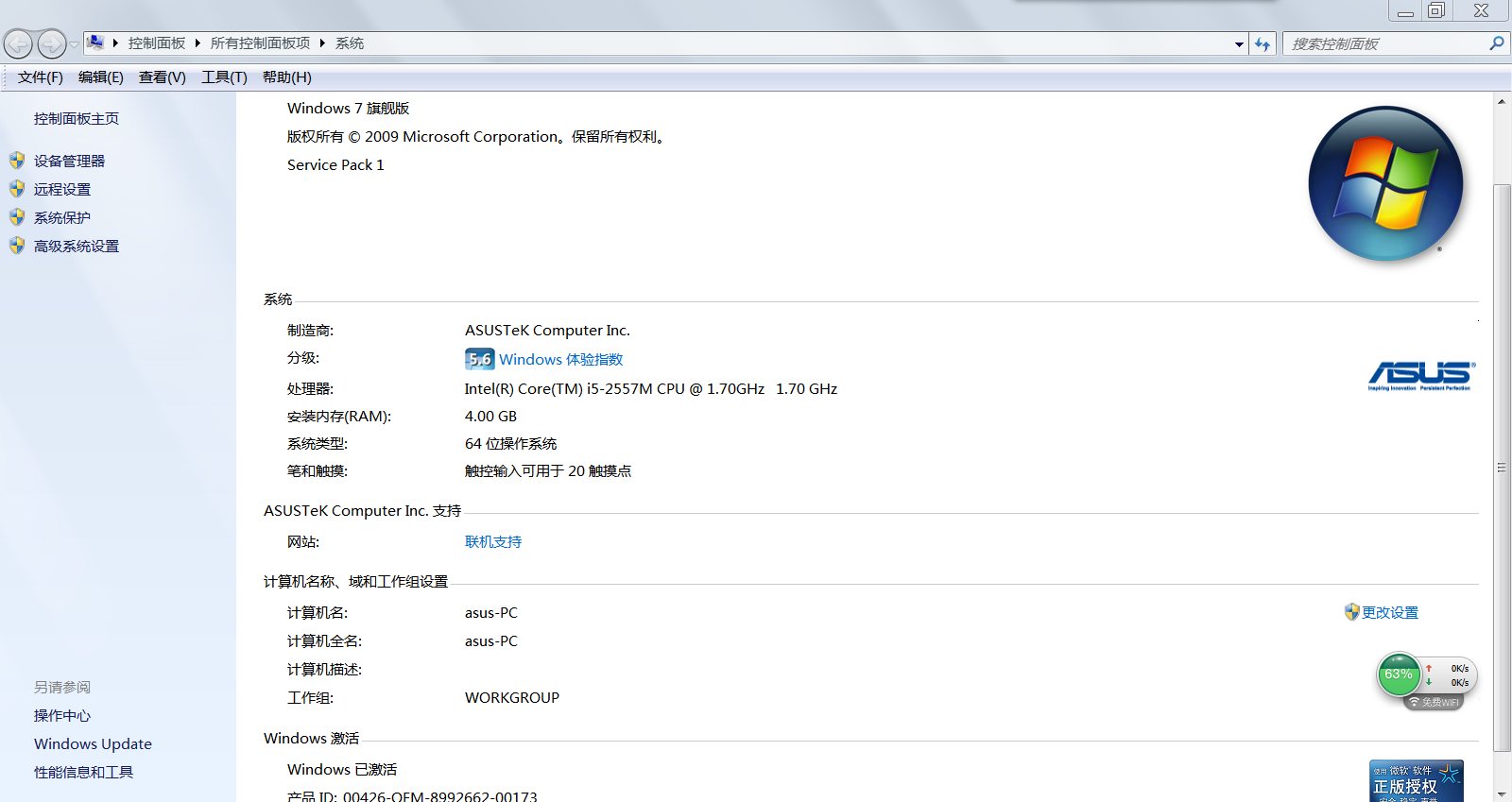Open the 文件(F) menu

pyautogui.click(x=41, y=77)
